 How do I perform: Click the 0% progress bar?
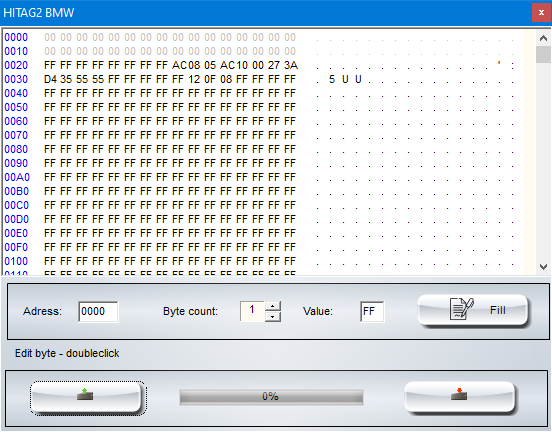271,397
